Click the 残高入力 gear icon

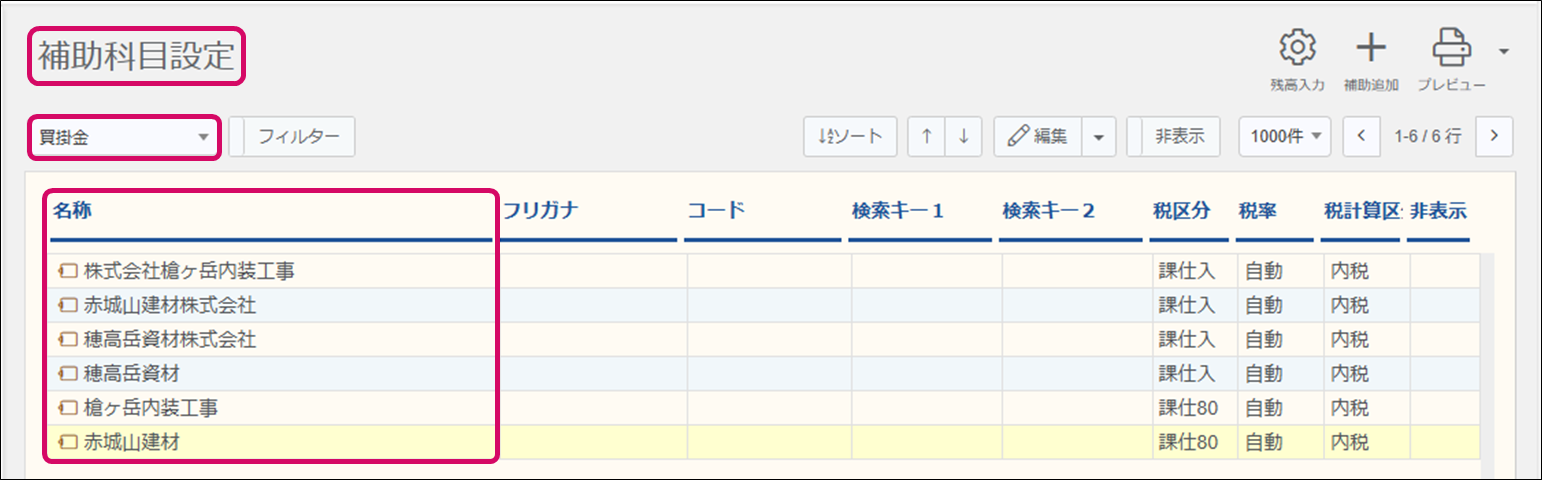click(x=1297, y=48)
